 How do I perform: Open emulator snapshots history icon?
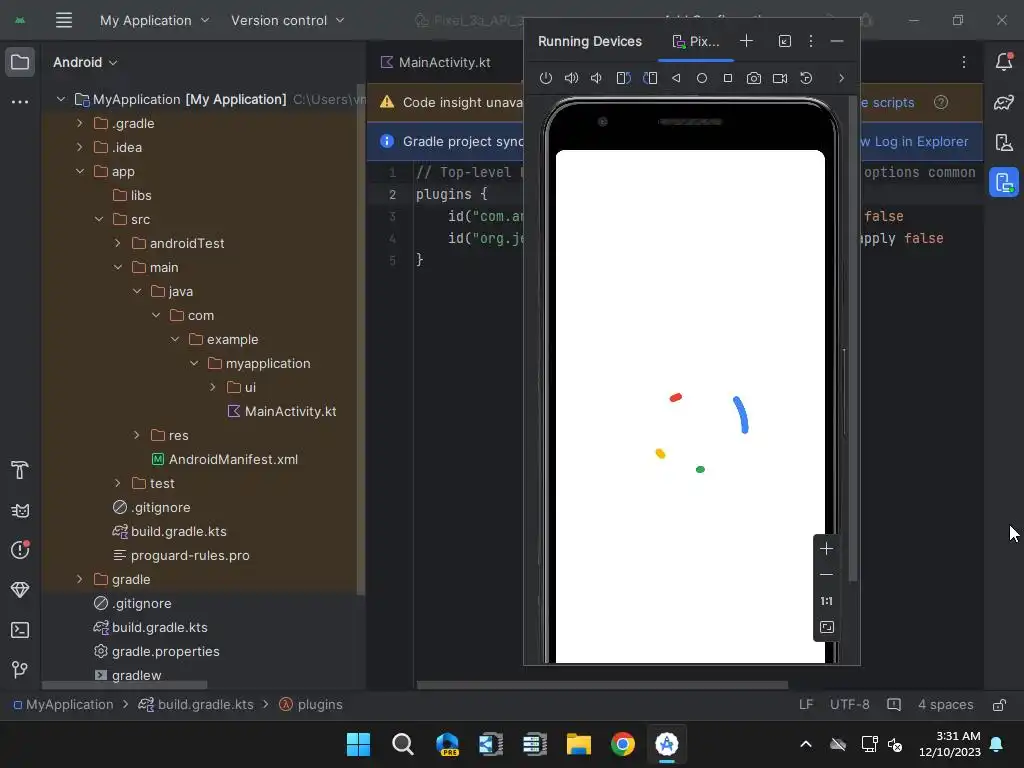[807, 78]
